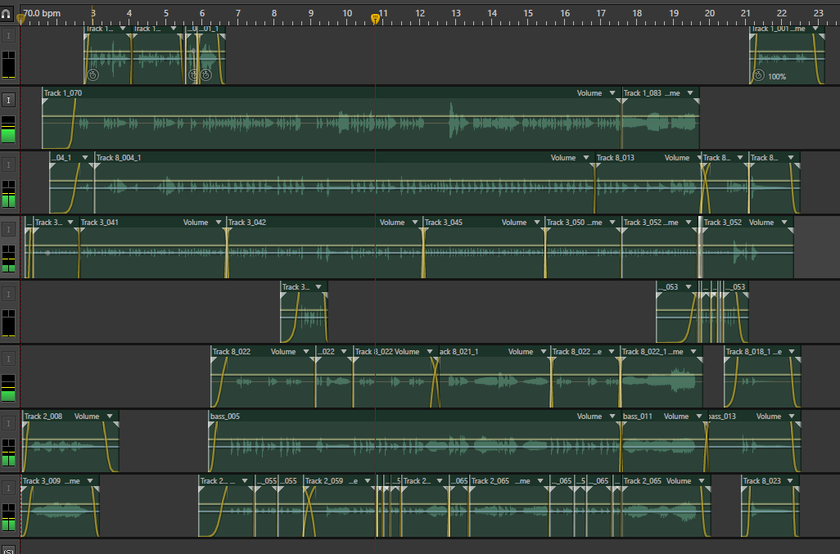This screenshot has height=554, width=840.
Task: Open the dropdown arrow on Track 1_083 clip
Action: click(690, 93)
